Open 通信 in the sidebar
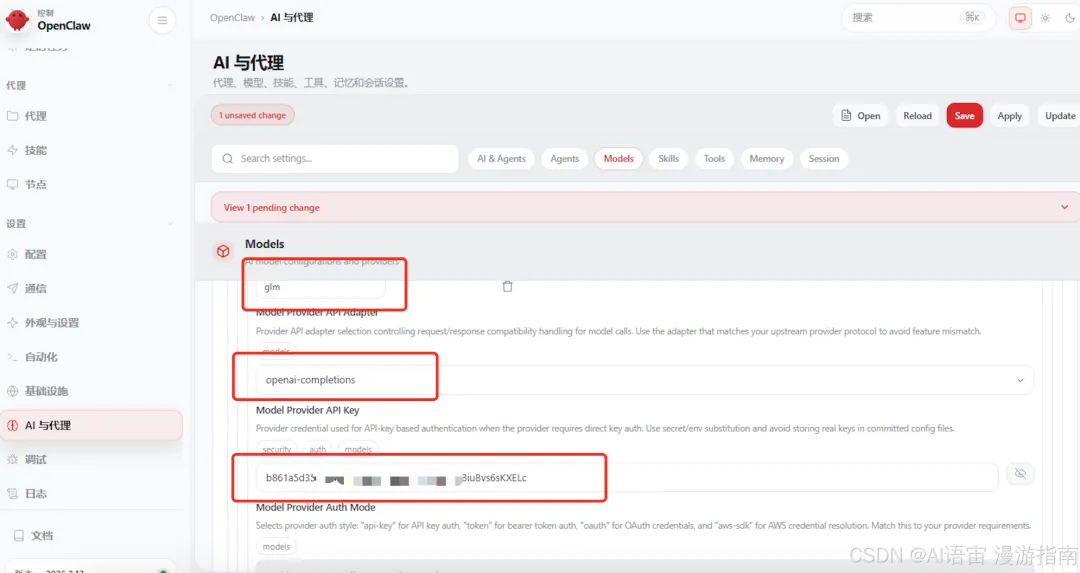 pos(91,289)
